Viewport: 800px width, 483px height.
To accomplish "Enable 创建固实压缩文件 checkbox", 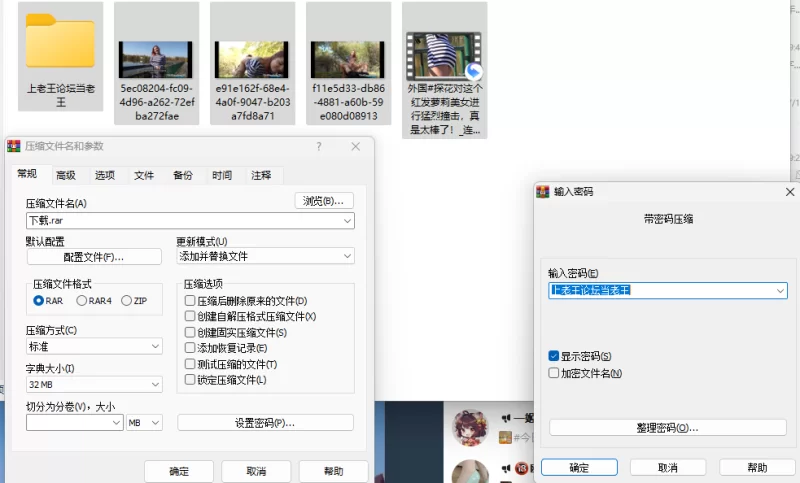I will coord(190,333).
